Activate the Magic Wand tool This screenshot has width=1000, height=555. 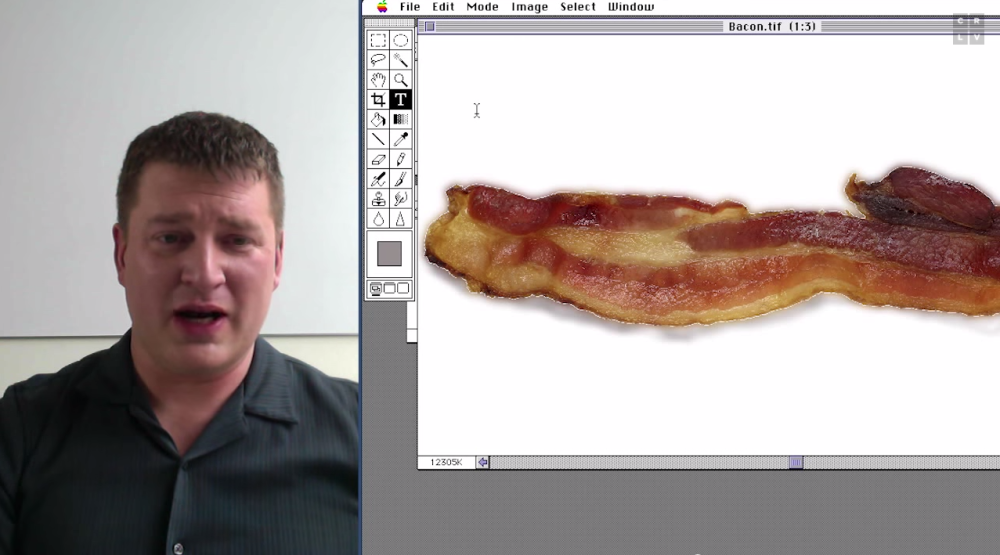click(x=400, y=60)
